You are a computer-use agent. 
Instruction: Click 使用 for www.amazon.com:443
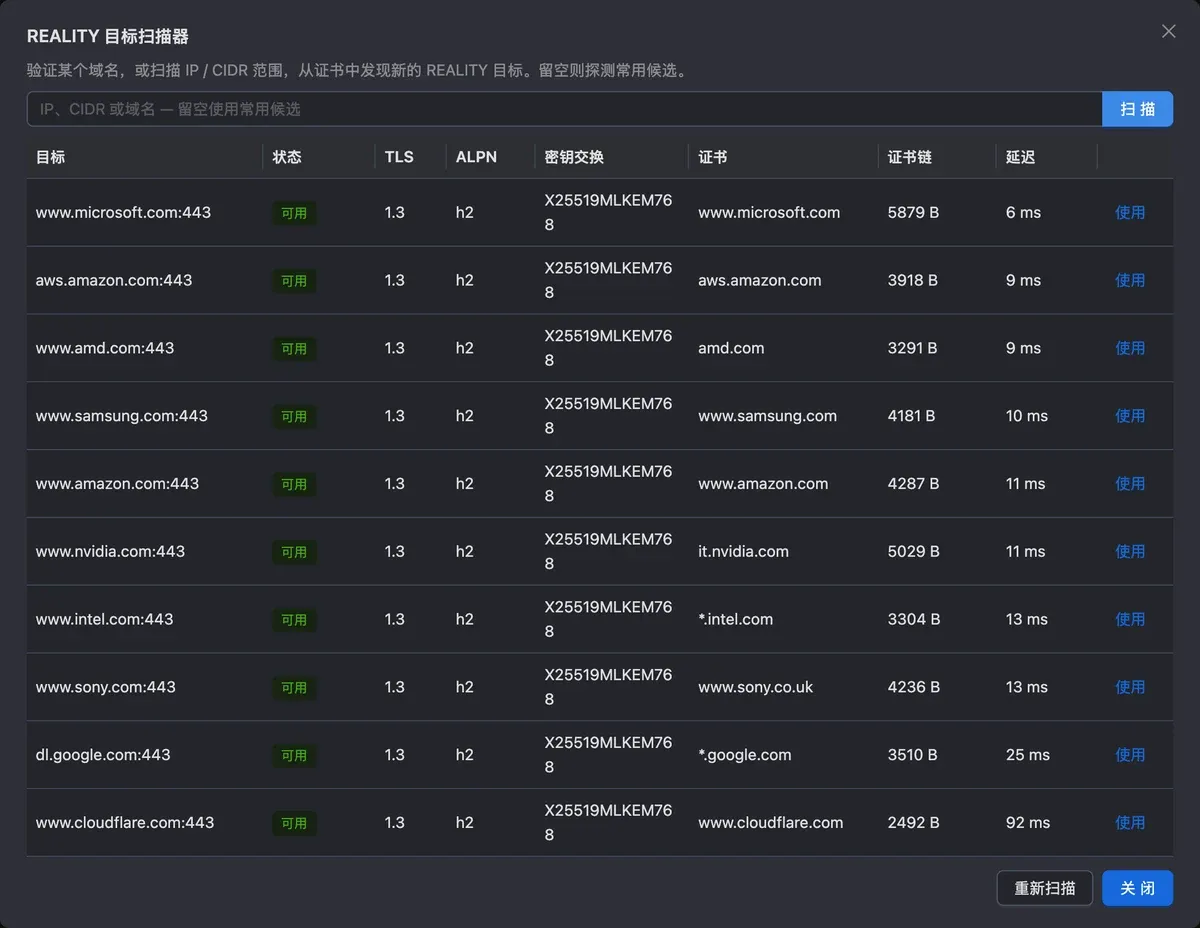pos(1130,483)
